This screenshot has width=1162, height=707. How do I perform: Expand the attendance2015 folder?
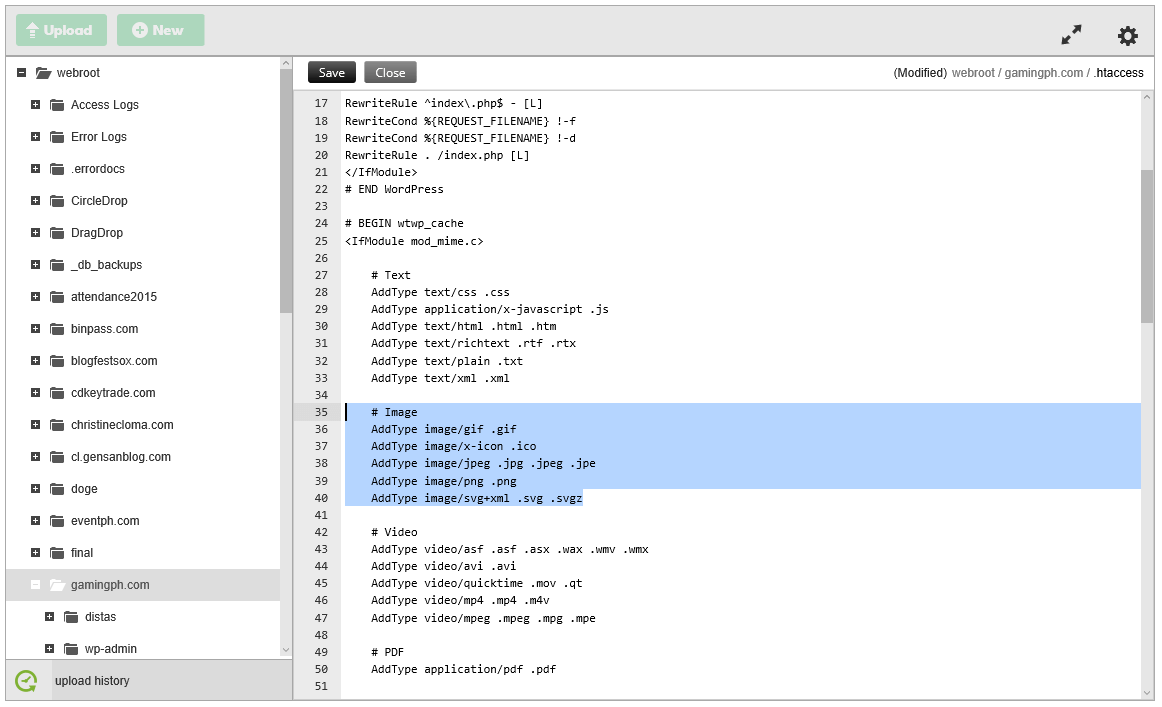click(36, 296)
